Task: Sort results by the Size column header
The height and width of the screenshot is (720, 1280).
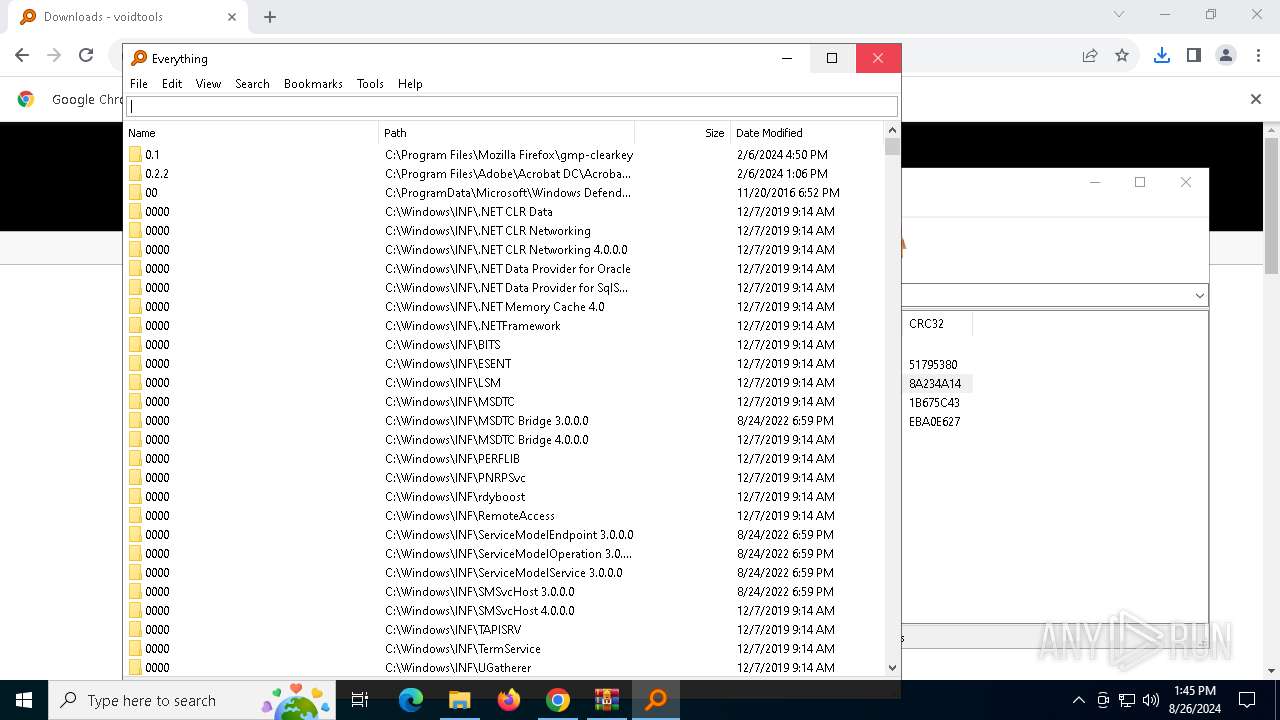Action: click(682, 133)
